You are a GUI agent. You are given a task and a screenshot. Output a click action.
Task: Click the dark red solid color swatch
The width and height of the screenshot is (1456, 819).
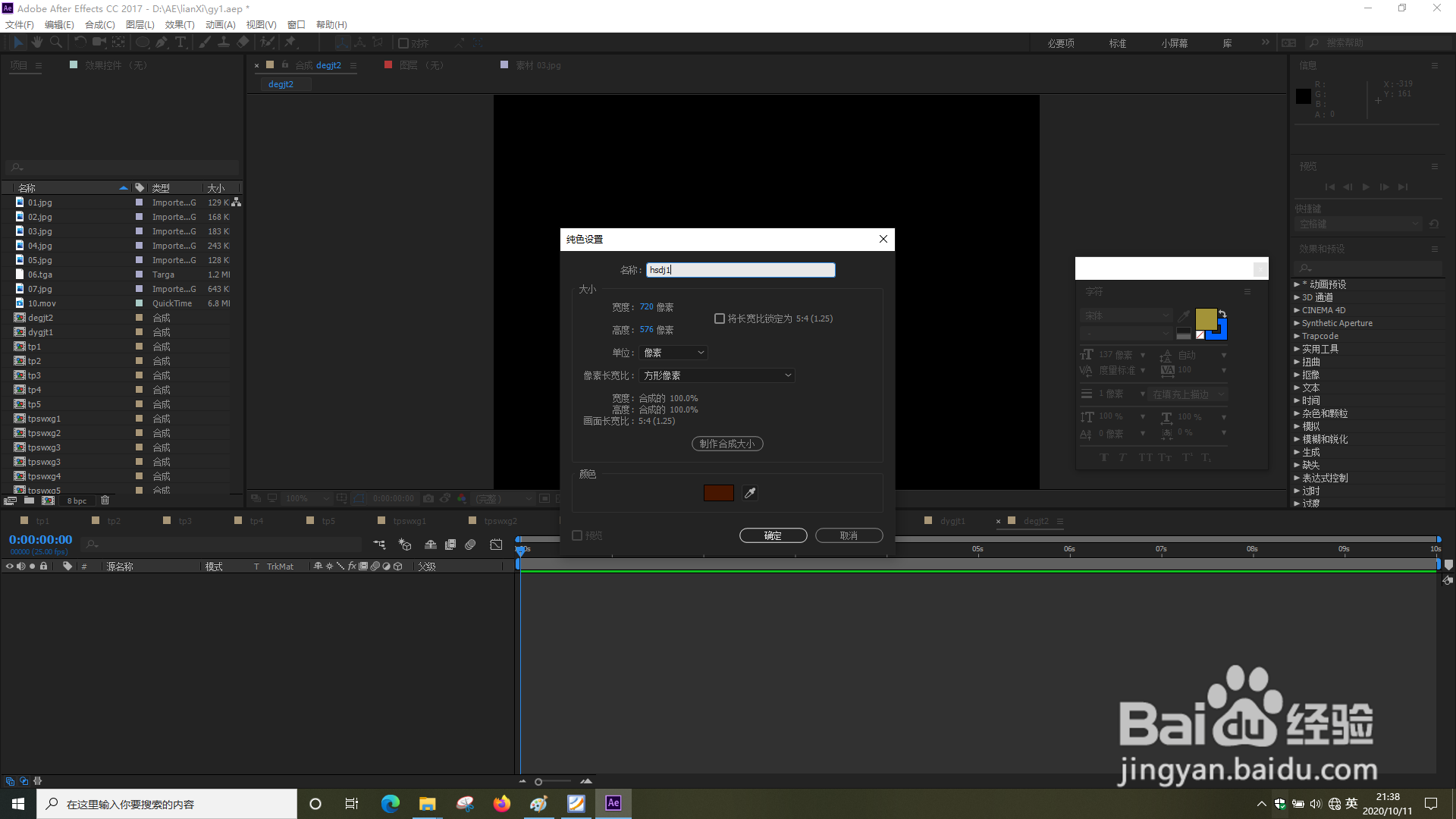(718, 493)
